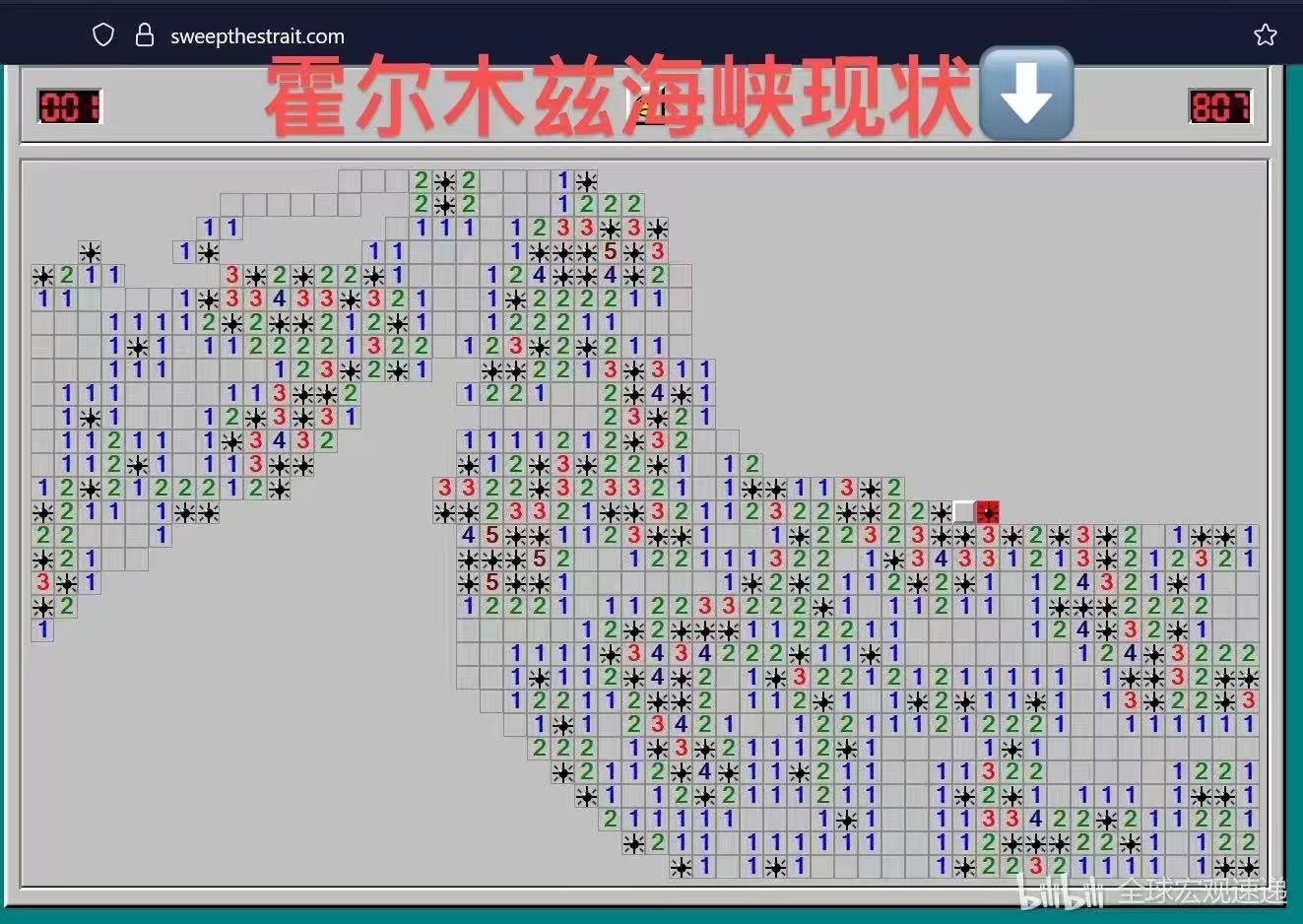Viewport: 1303px width, 924px height.
Task: Click the 5 between mines in the top cluster
Action: [610, 251]
